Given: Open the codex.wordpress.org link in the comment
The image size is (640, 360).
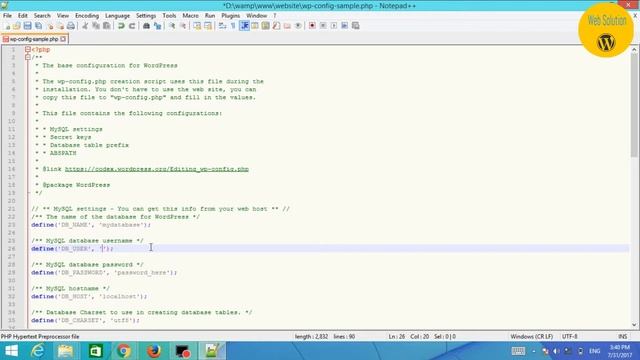Looking at the screenshot, I should [x=157, y=169].
